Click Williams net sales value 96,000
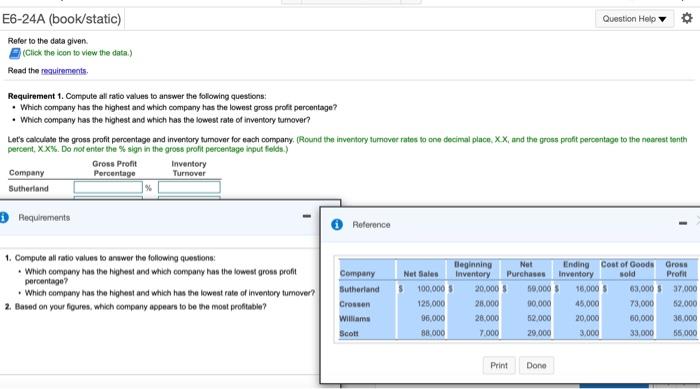Image resolution: width=700 pixels, height=389 pixels. pyautogui.click(x=433, y=318)
